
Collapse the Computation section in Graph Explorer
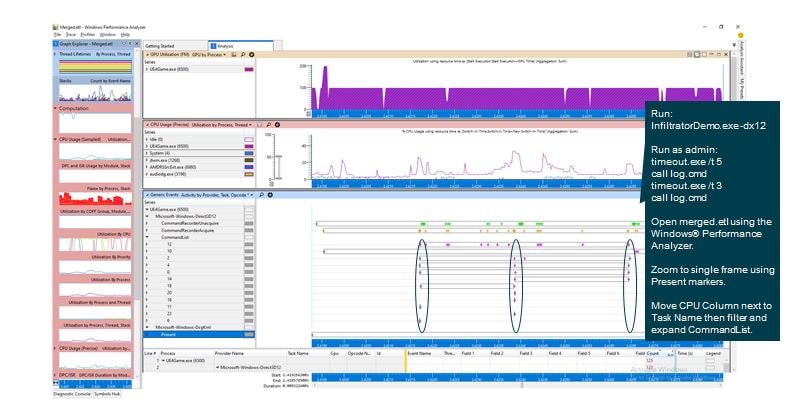coord(55,109)
